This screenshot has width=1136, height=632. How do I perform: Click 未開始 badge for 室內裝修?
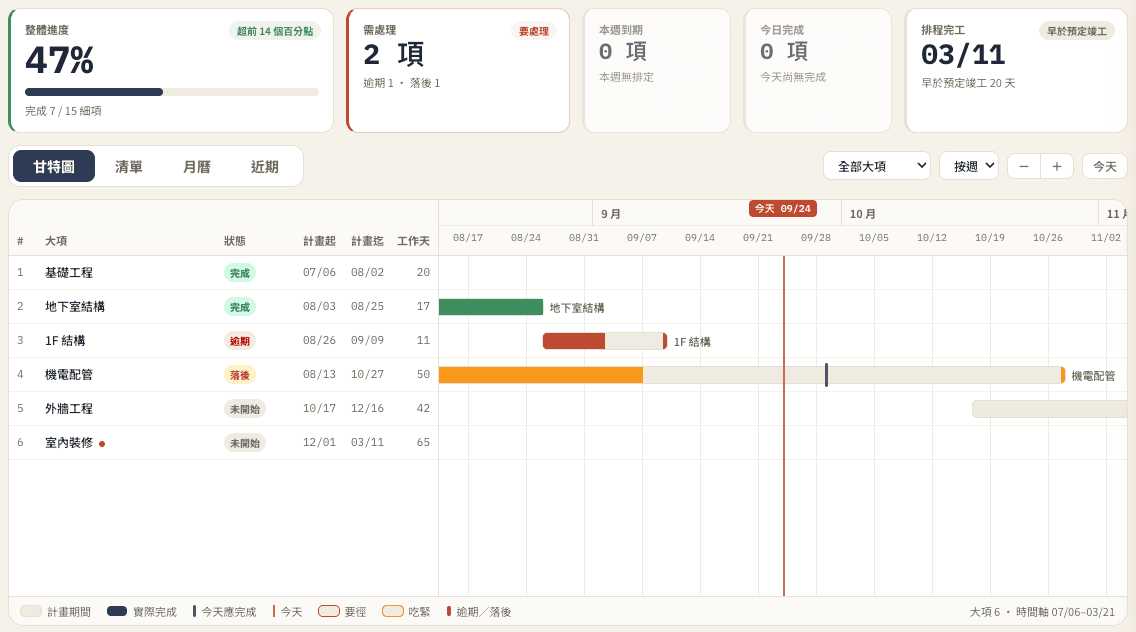(245, 443)
